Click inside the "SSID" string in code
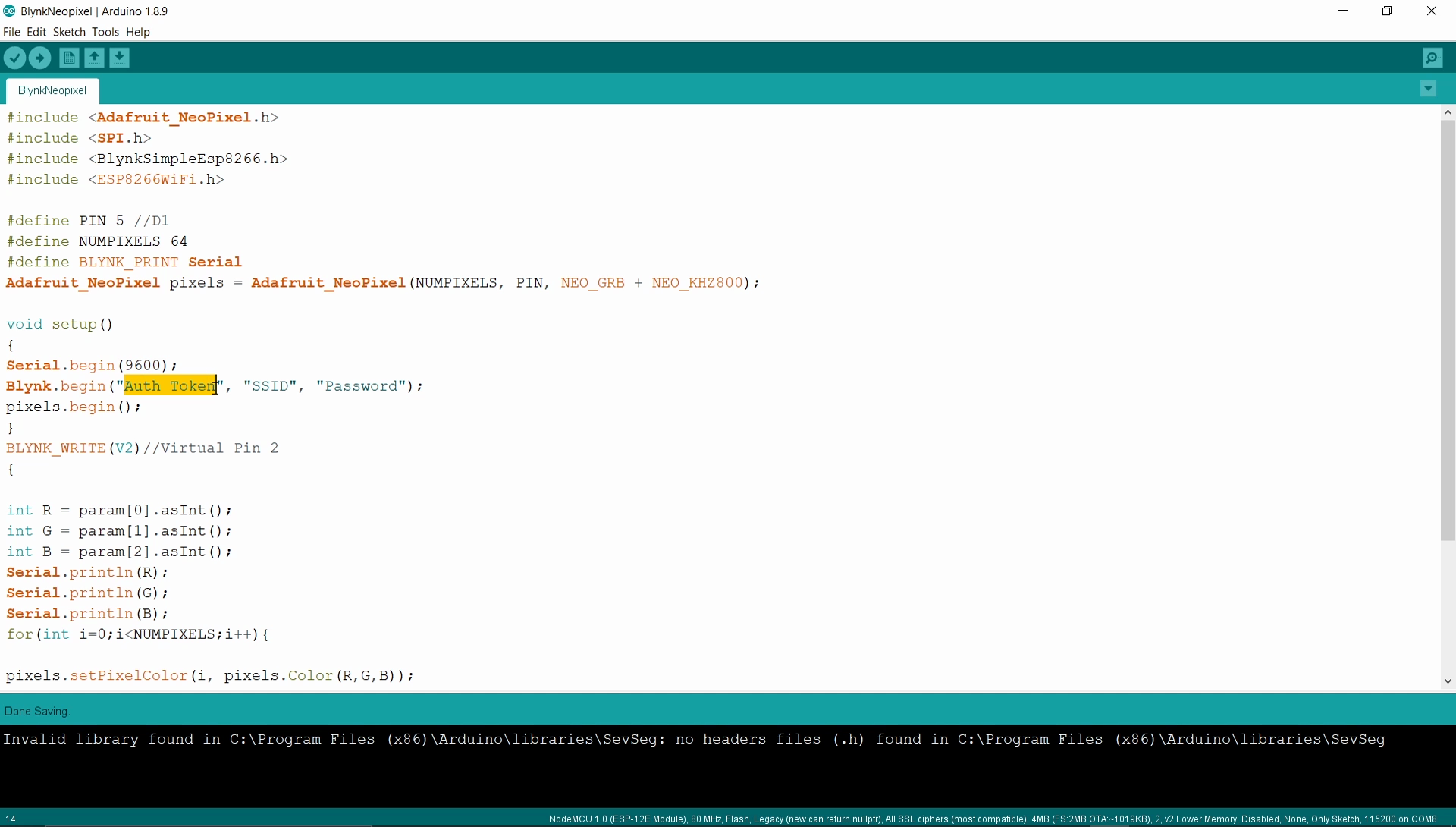 click(x=270, y=386)
